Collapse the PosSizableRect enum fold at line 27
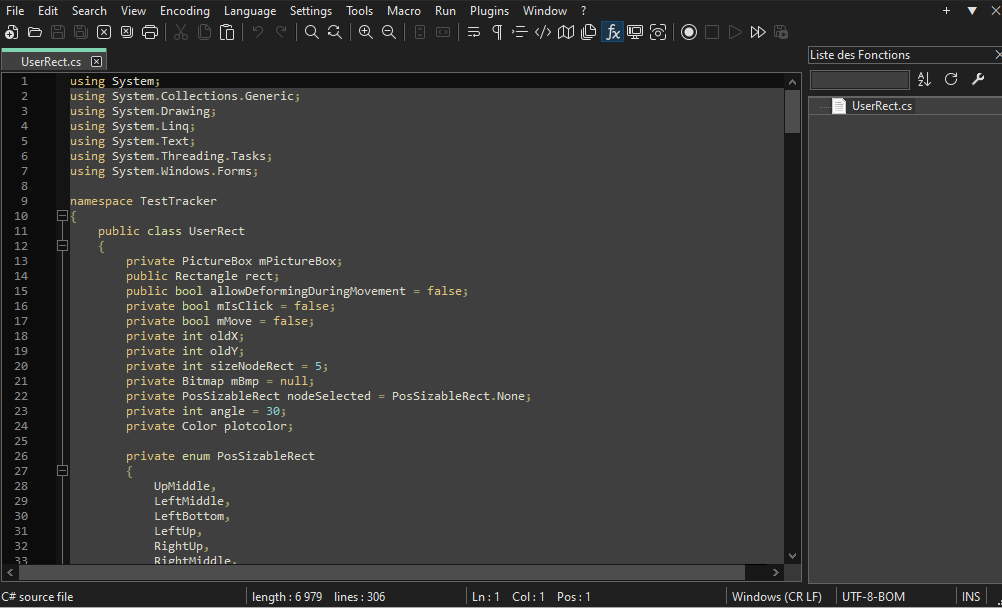The height and width of the screenshot is (608, 1002). [62, 471]
